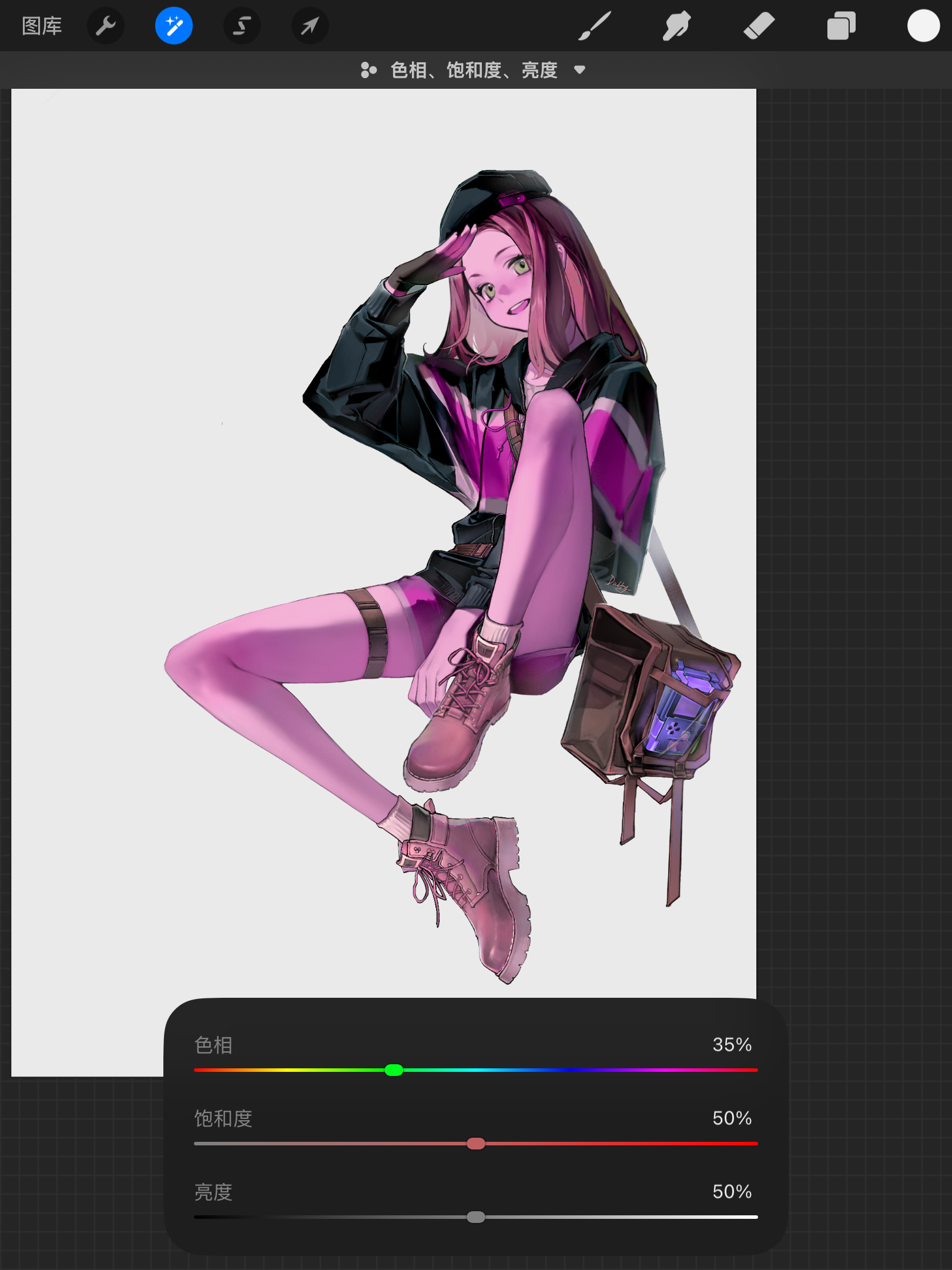Screen dimensions: 952x1270
Task: Tap the 亮度 label
Action: (213, 1192)
